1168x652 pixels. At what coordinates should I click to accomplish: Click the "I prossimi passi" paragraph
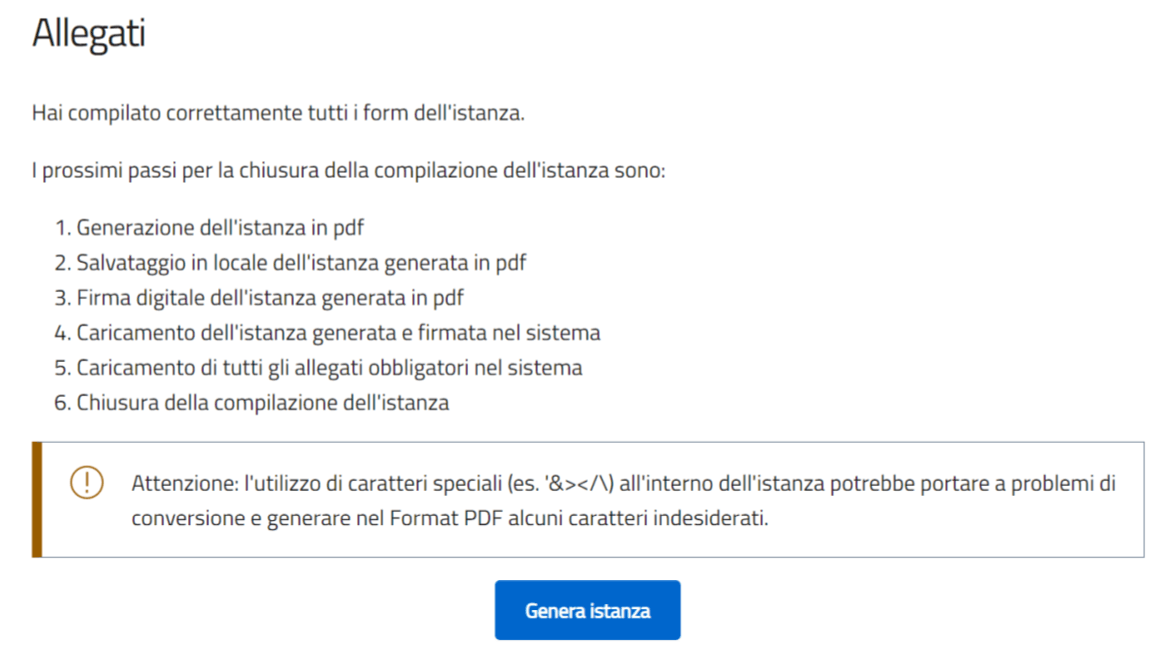(348, 170)
